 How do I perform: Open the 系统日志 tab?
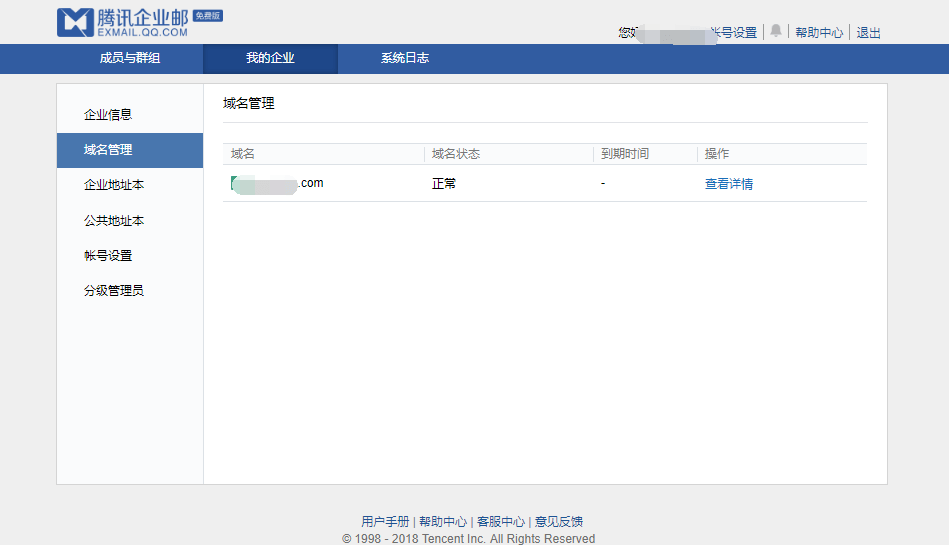(405, 58)
